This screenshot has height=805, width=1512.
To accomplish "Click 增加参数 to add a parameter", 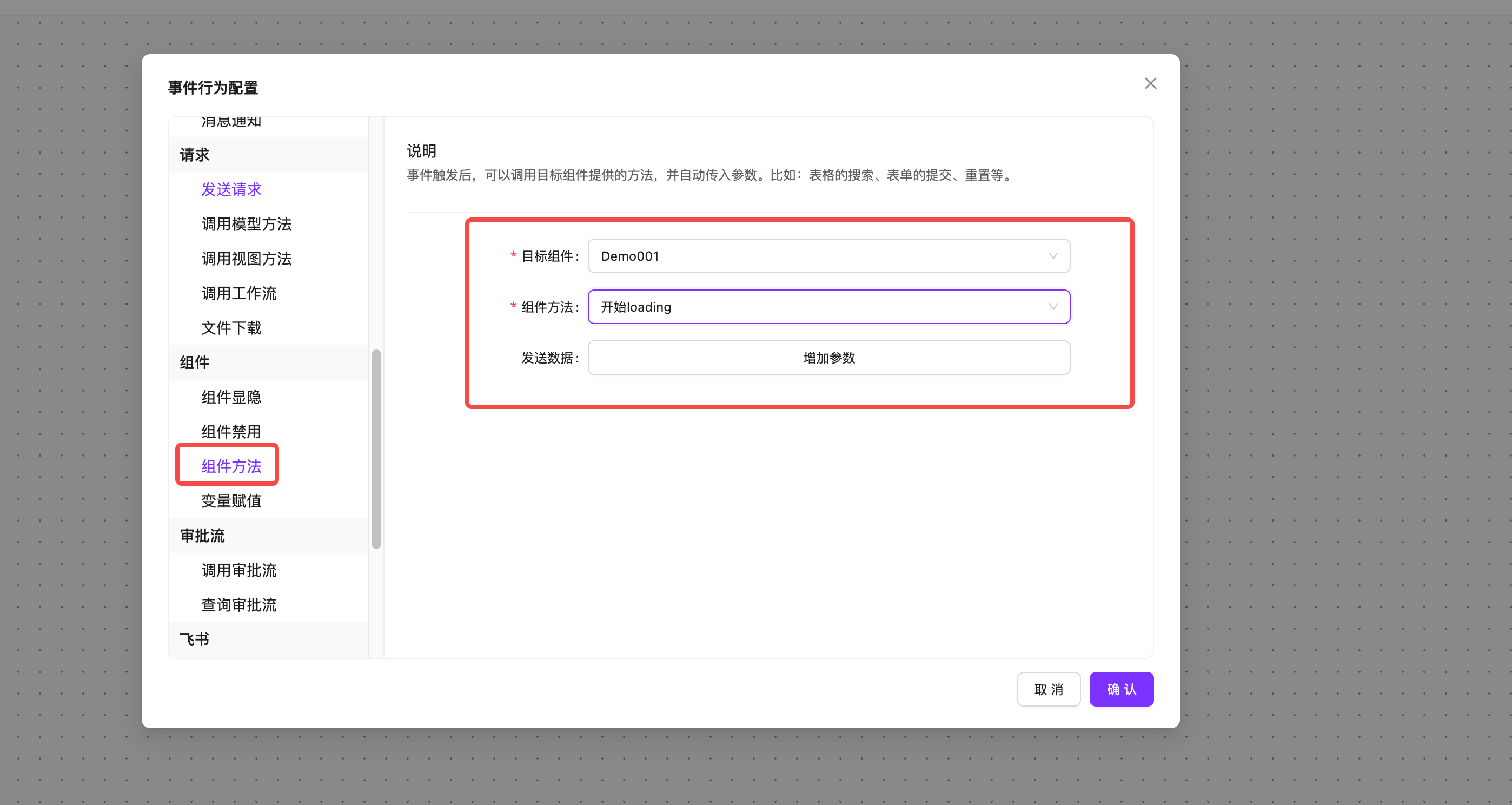I will coord(828,357).
